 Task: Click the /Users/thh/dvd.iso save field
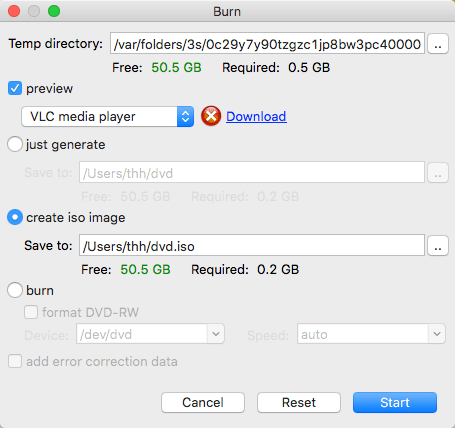click(252, 245)
